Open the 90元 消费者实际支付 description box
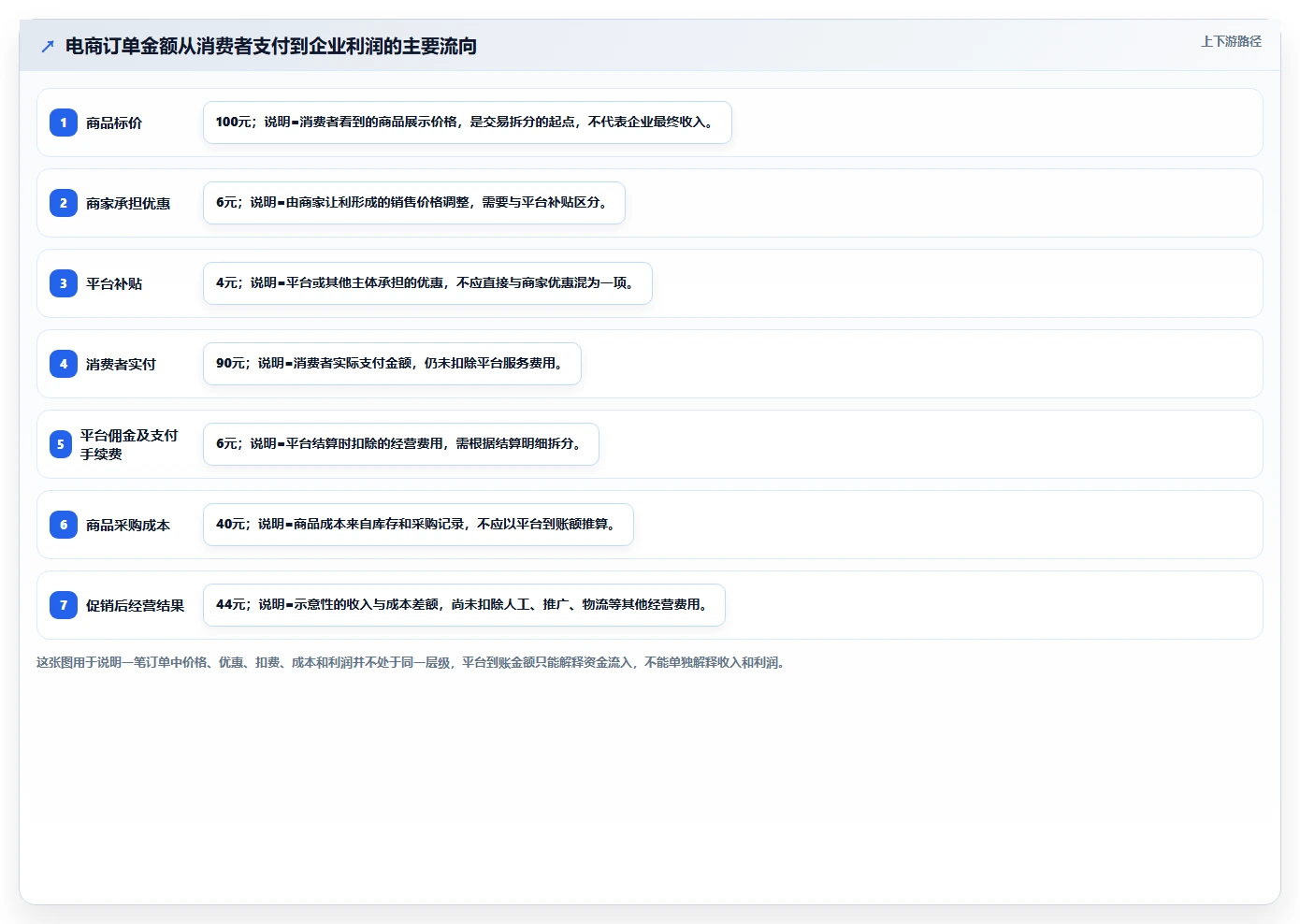1300x924 pixels. coord(392,364)
